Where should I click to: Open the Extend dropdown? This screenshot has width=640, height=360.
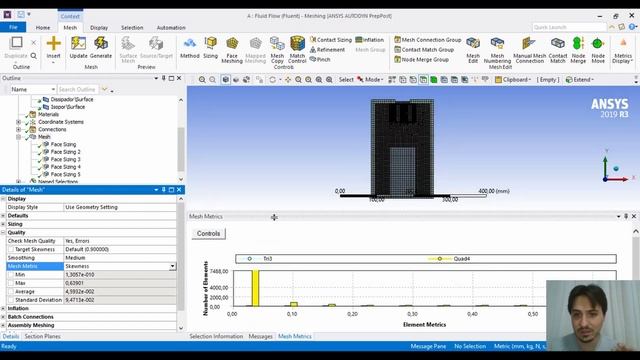[x=580, y=80]
